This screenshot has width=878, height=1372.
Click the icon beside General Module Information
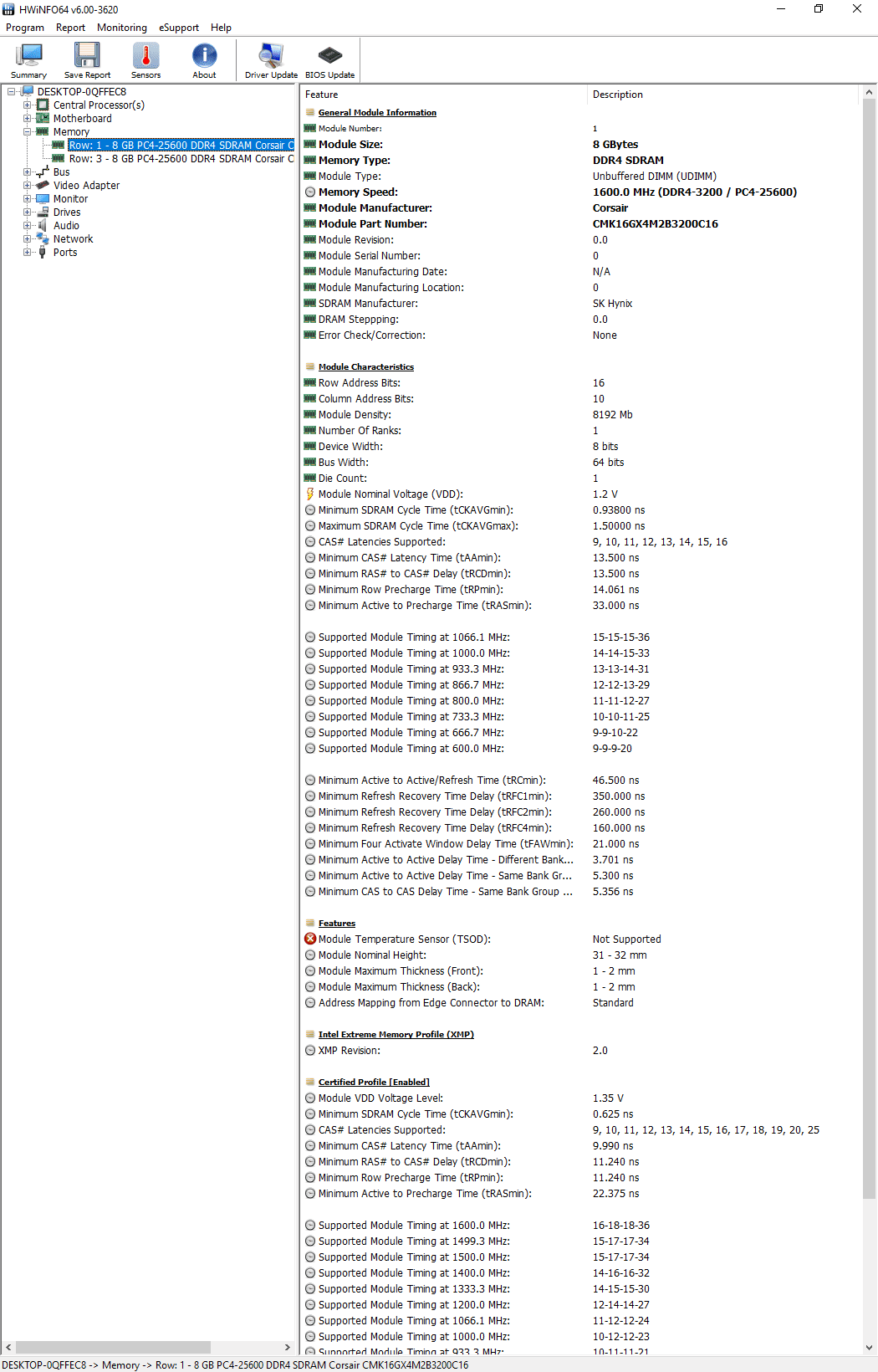[x=310, y=113]
